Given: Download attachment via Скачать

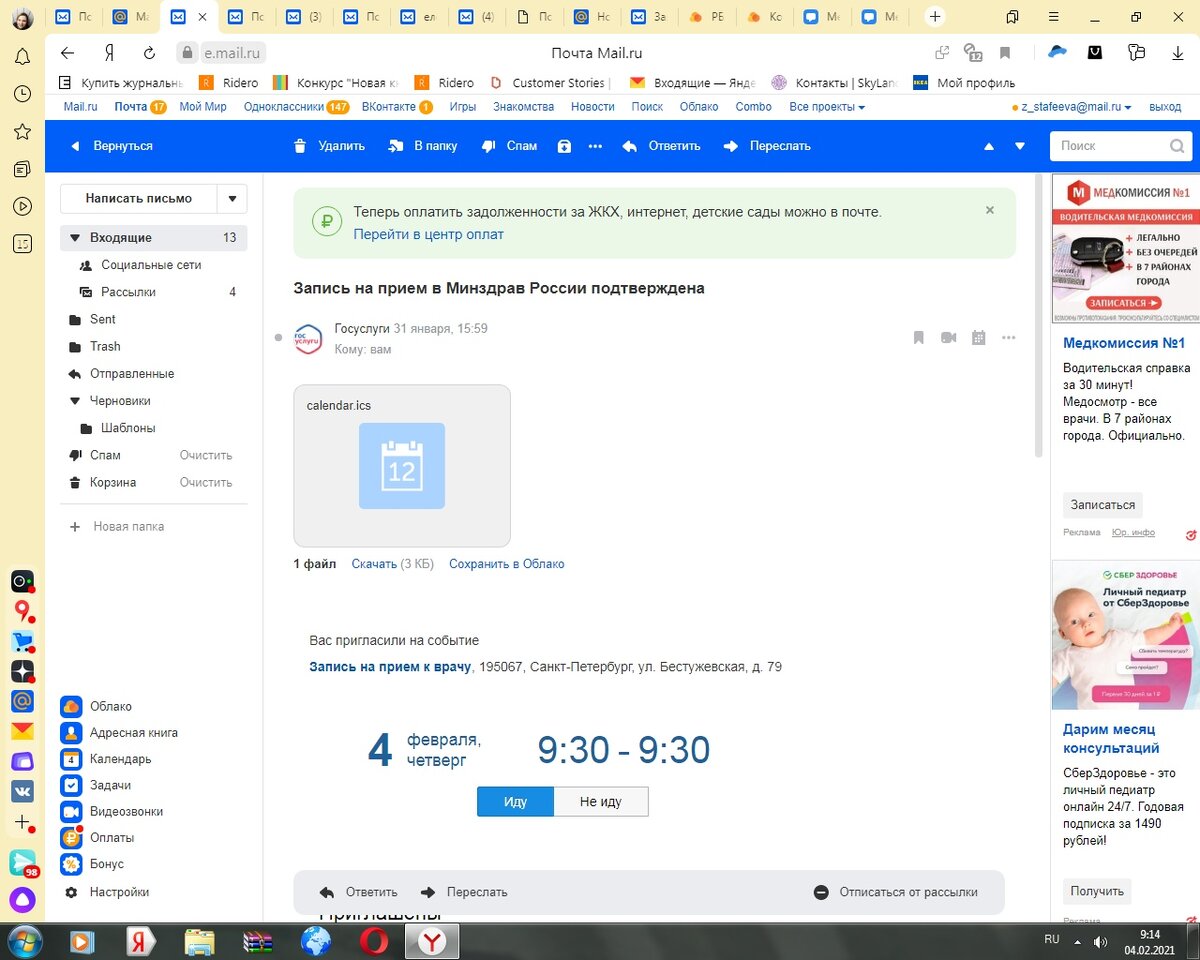Looking at the screenshot, I should tap(374, 564).
